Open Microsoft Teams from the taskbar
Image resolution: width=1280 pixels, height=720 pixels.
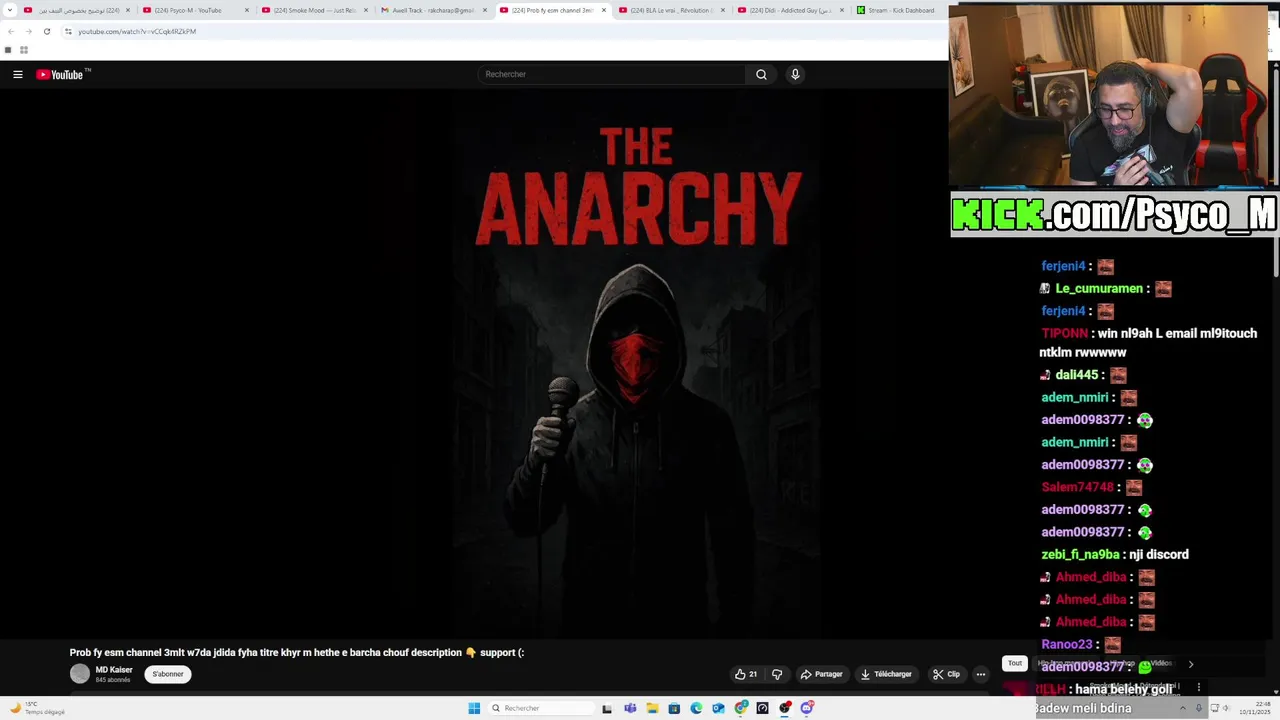coord(630,708)
